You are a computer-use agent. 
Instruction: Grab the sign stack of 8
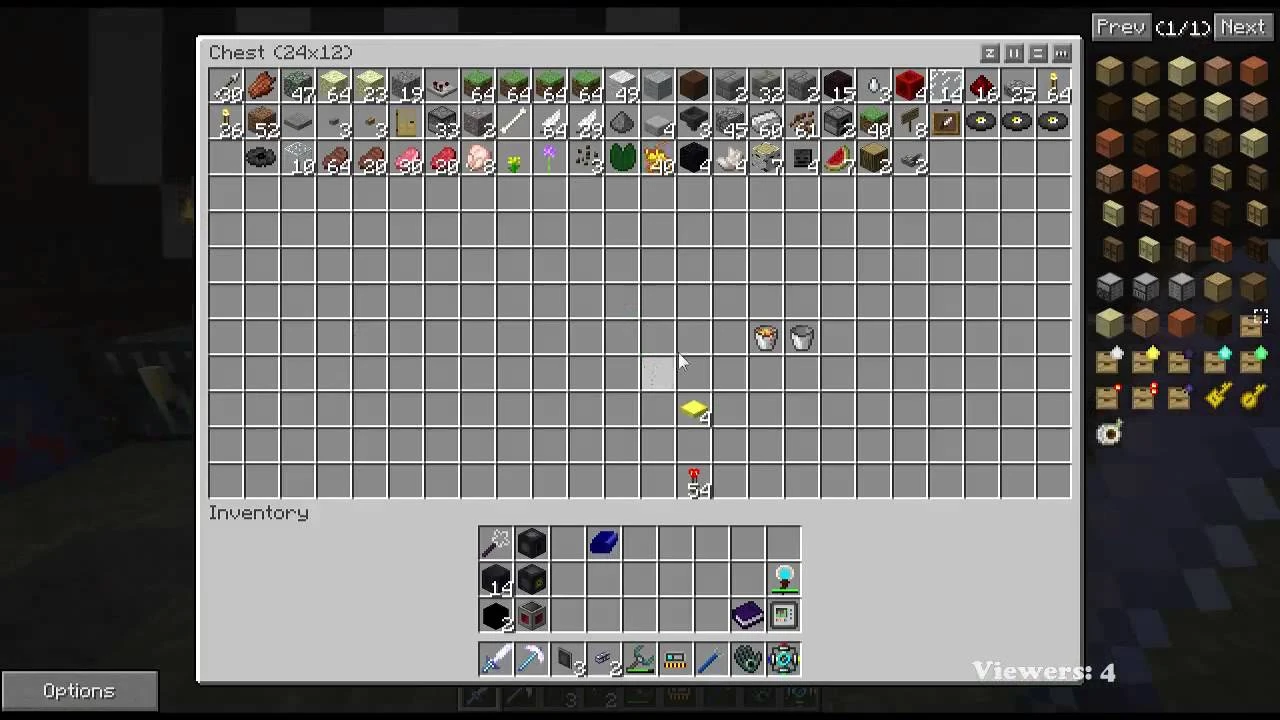[x=910, y=123]
